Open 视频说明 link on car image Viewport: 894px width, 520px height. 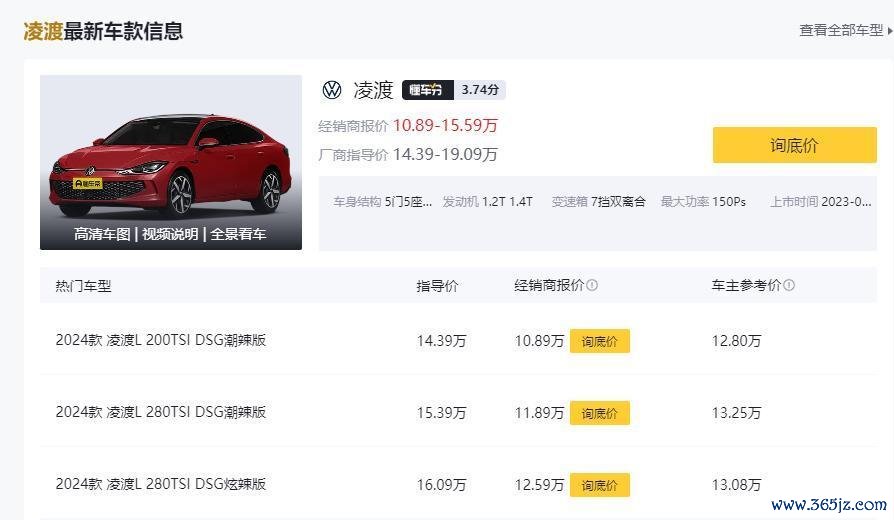(x=170, y=234)
